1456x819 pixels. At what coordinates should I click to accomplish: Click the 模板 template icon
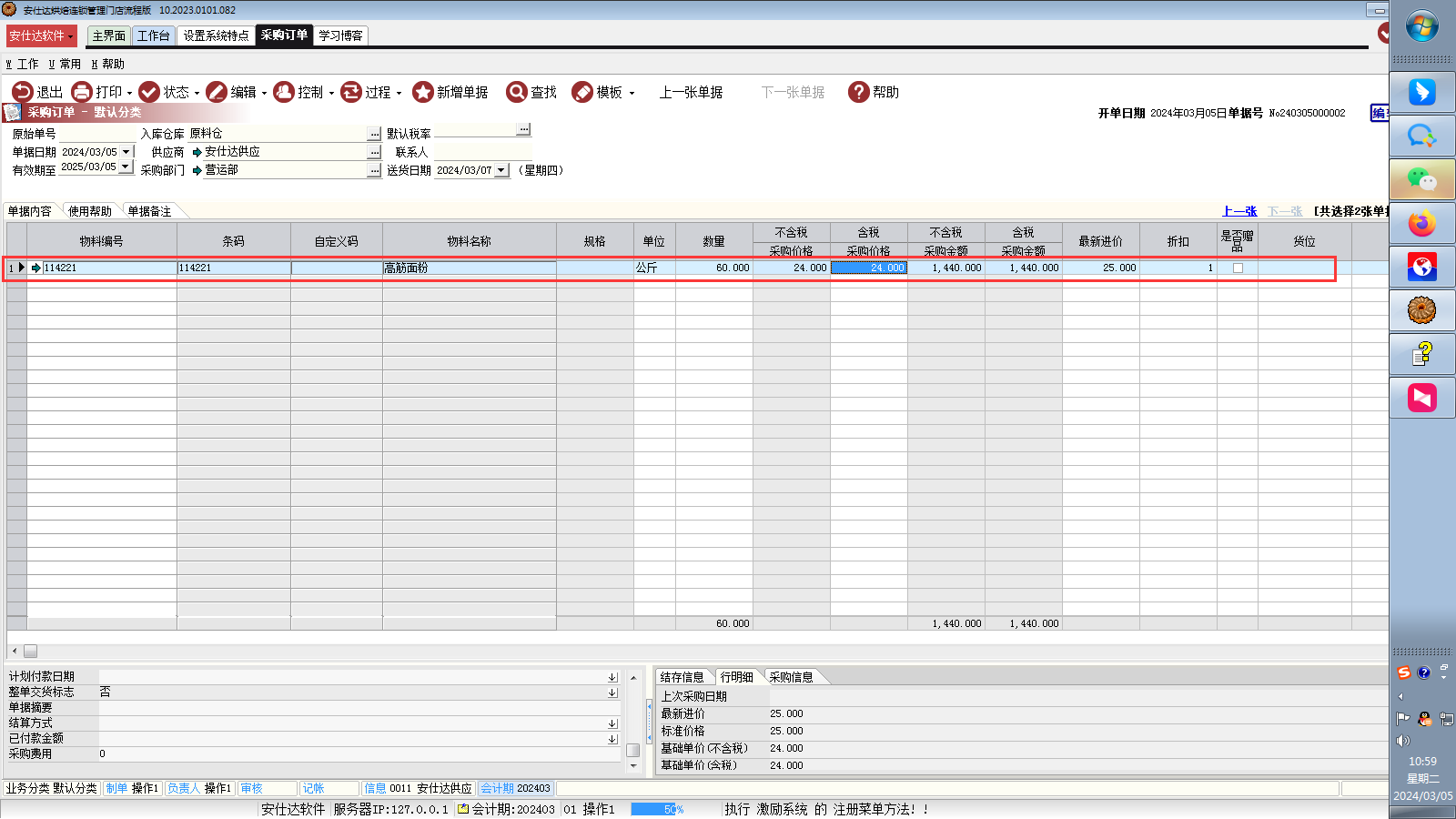coord(582,92)
